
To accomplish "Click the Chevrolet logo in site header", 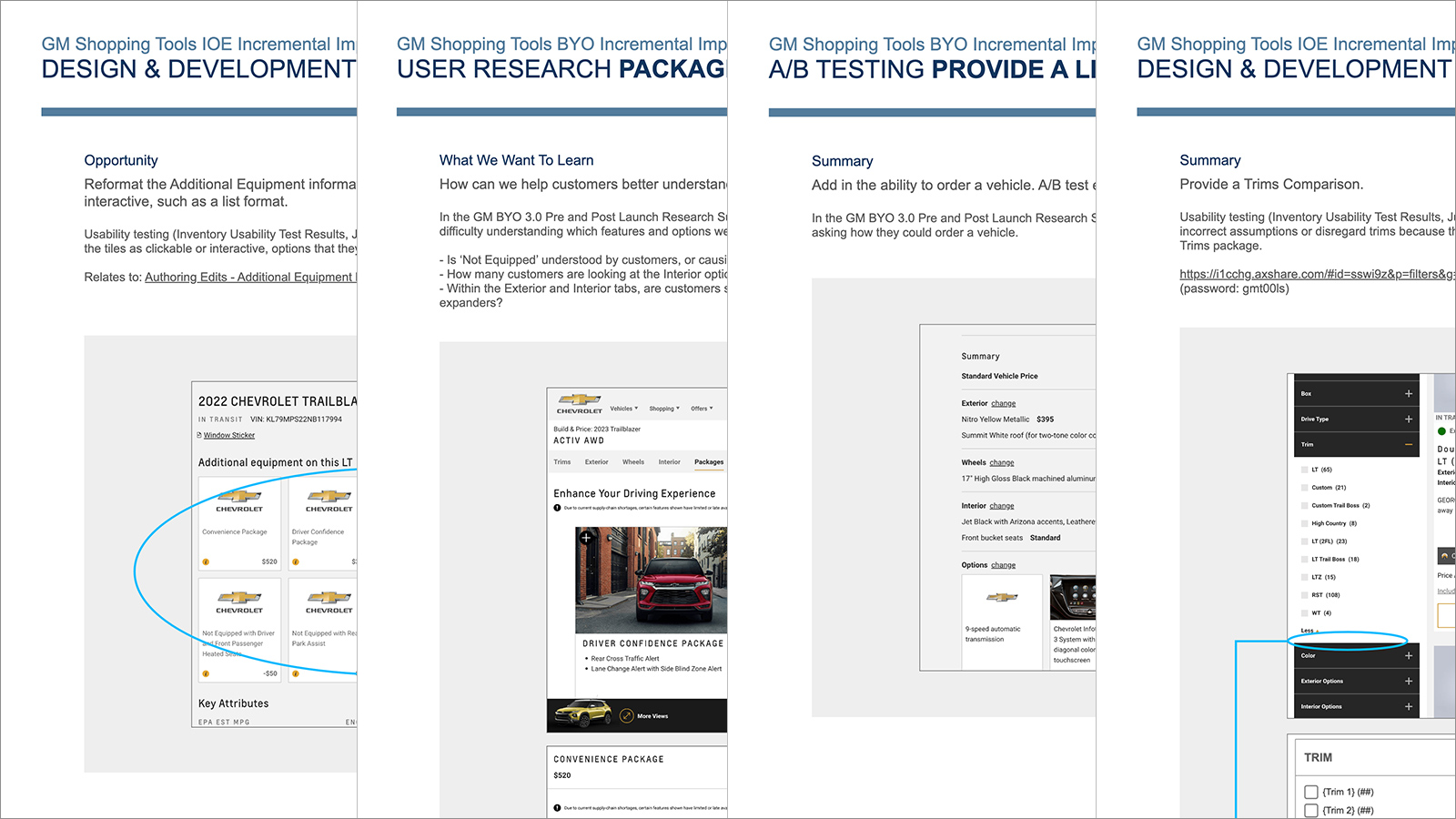I will pyautogui.click(x=580, y=402).
